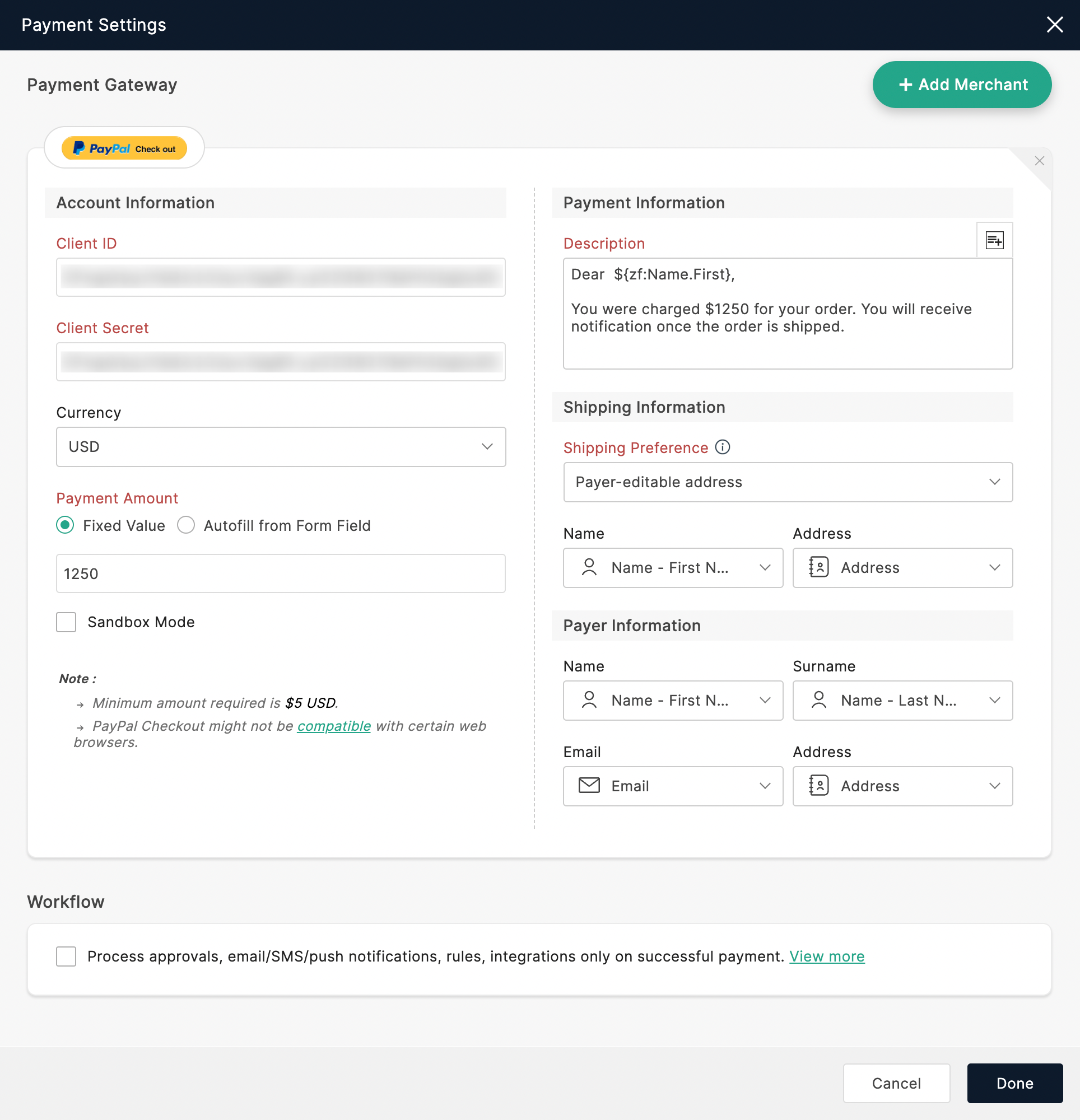1080x1120 pixels.
Task: Click the Shipping Preference info icon
Action: [x=722, y=447]
